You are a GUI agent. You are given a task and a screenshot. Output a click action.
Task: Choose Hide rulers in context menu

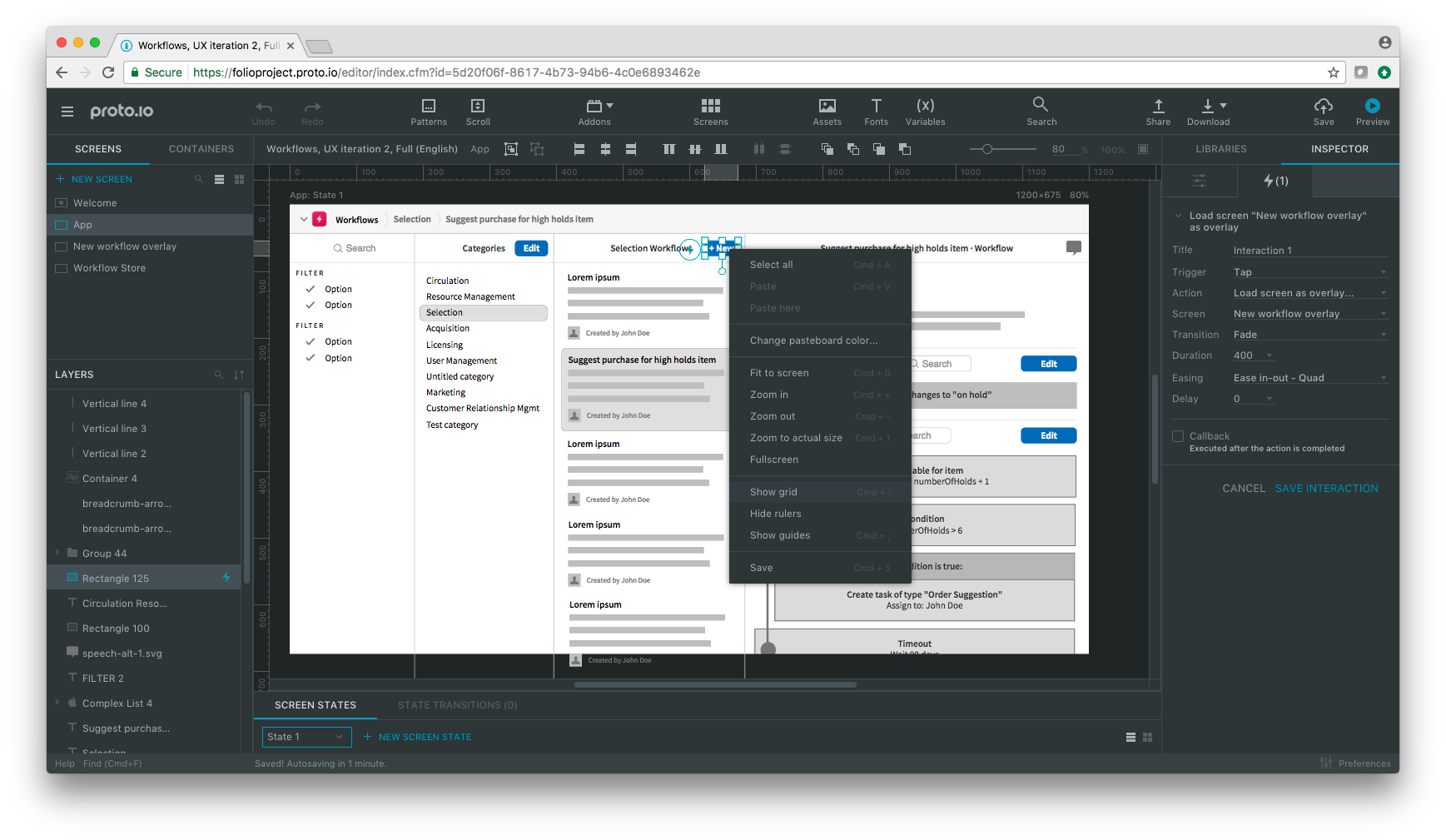tap(820, 514)
